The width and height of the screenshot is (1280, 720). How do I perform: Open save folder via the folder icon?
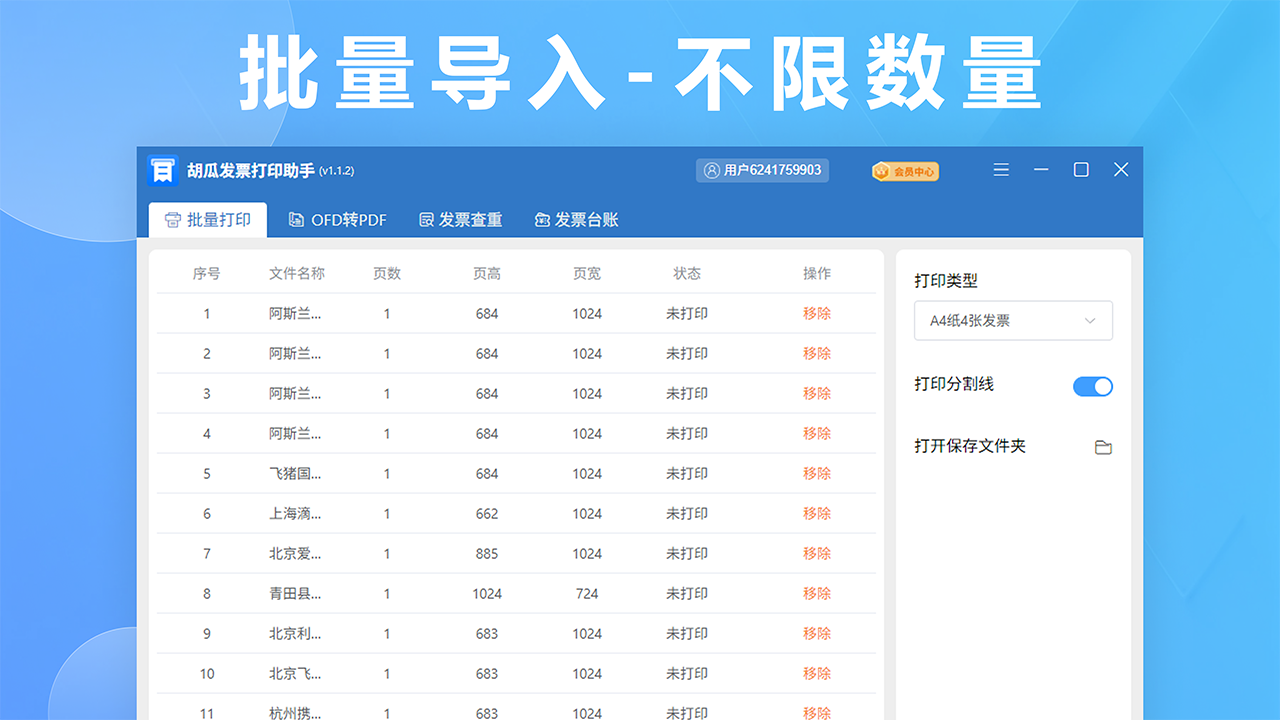(x=1103, y=447)
